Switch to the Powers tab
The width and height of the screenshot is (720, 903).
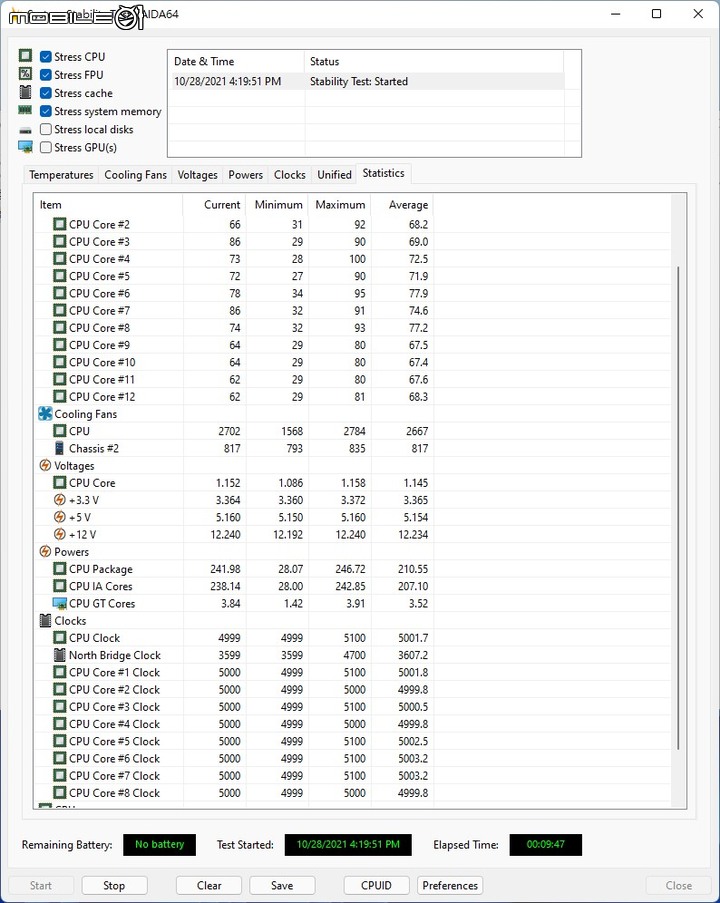pyautogui.click(x=245, y=174)
